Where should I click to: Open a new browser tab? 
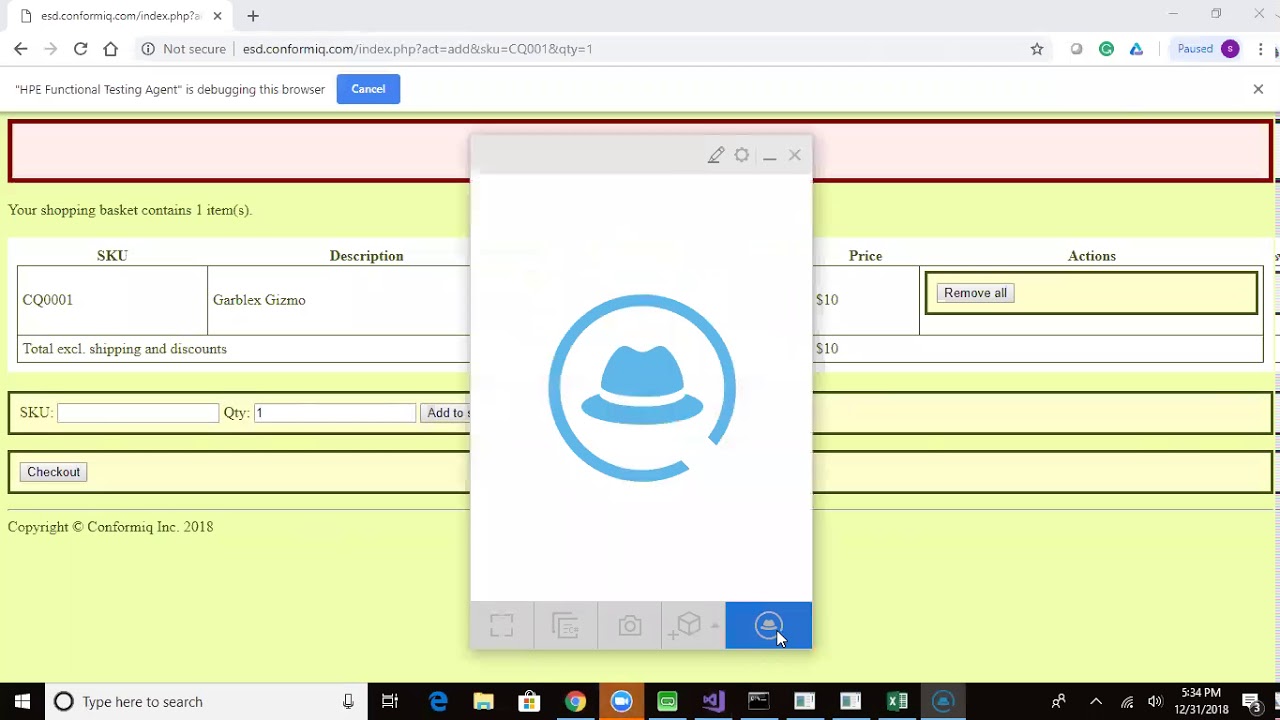click(253, 16)
